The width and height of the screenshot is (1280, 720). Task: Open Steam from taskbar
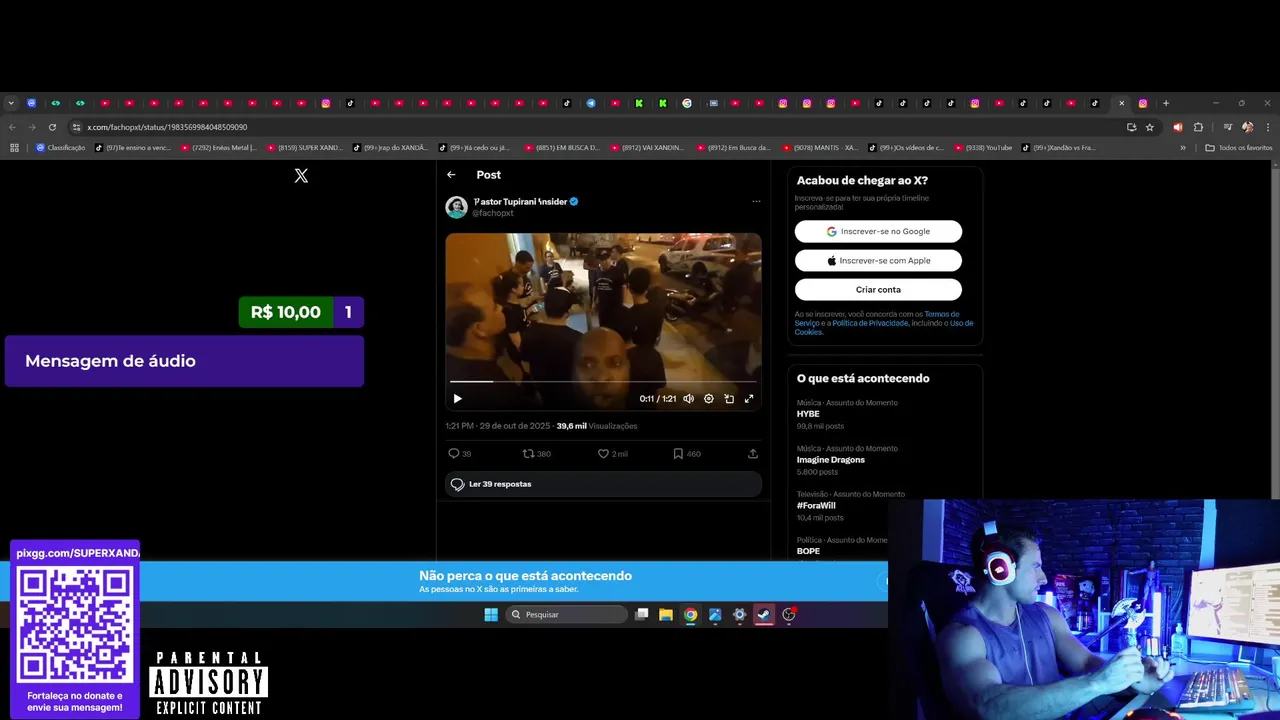point(764,614)
